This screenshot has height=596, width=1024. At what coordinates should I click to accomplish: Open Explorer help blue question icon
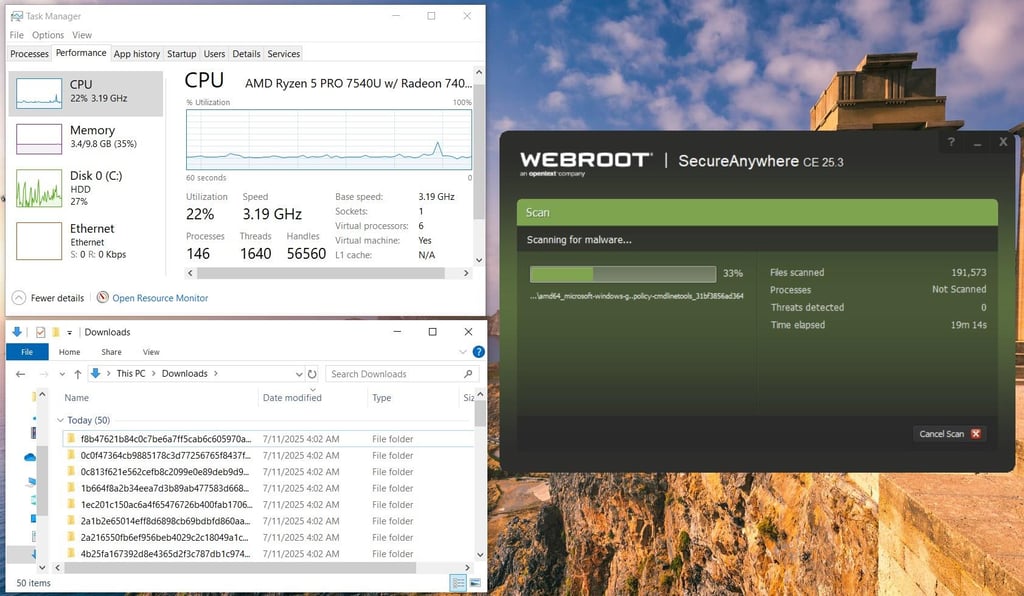pyautogui.click(x=478, y=352)
